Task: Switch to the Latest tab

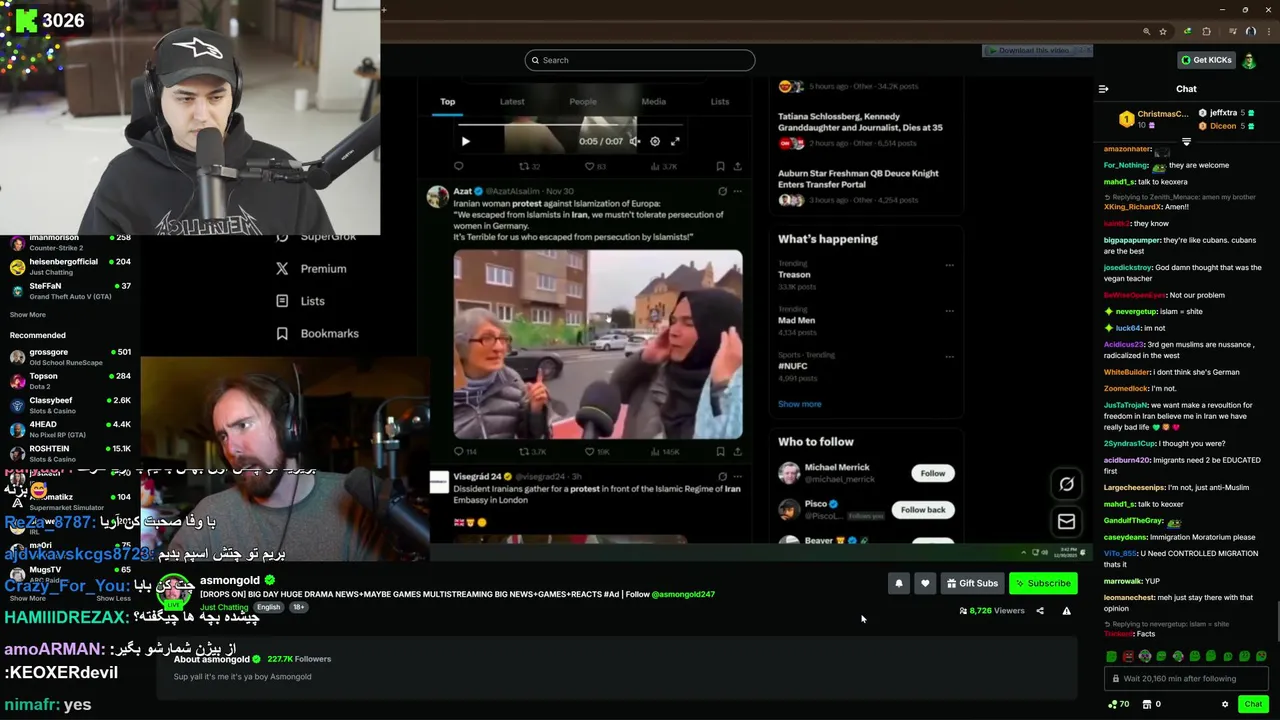Action: [512, 101]
